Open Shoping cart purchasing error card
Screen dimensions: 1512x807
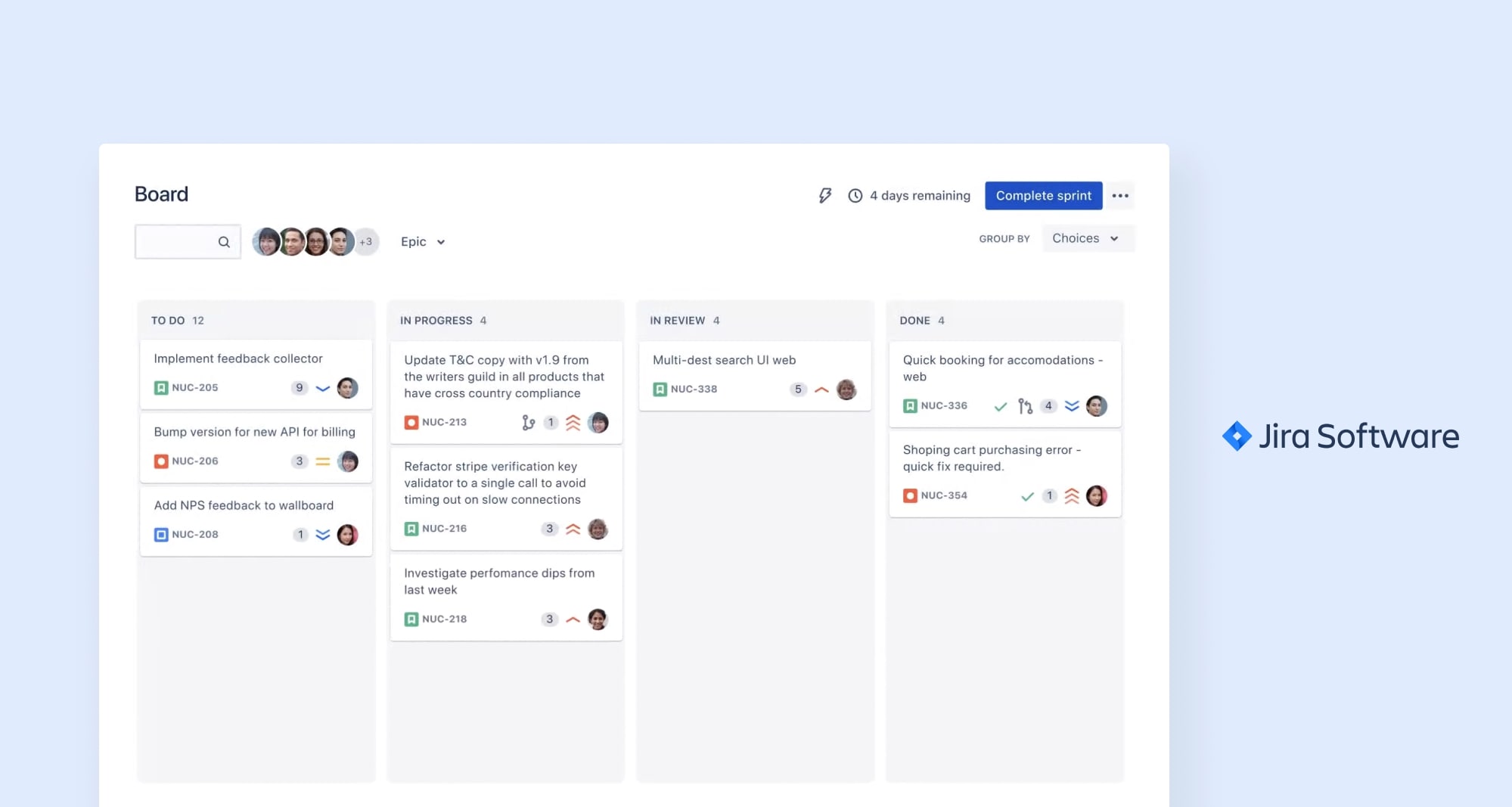(1005, 474)
